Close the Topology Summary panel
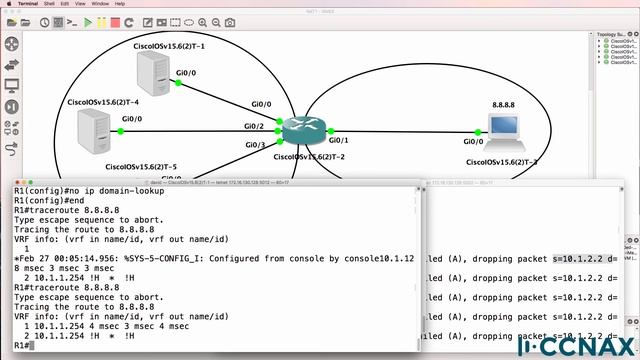 pyautogui.click(x=636, y=34)
